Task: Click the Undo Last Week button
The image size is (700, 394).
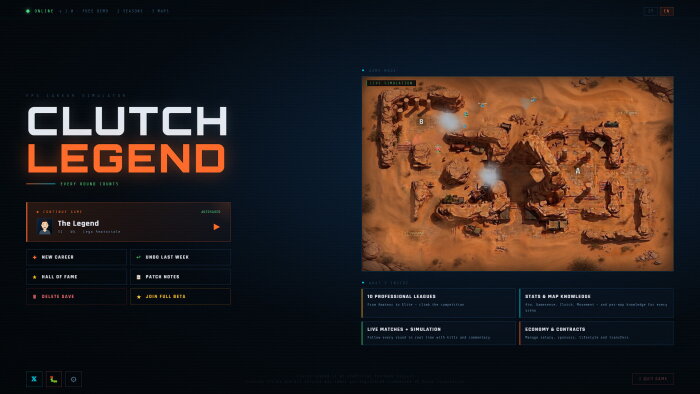Action: (180, 257)
